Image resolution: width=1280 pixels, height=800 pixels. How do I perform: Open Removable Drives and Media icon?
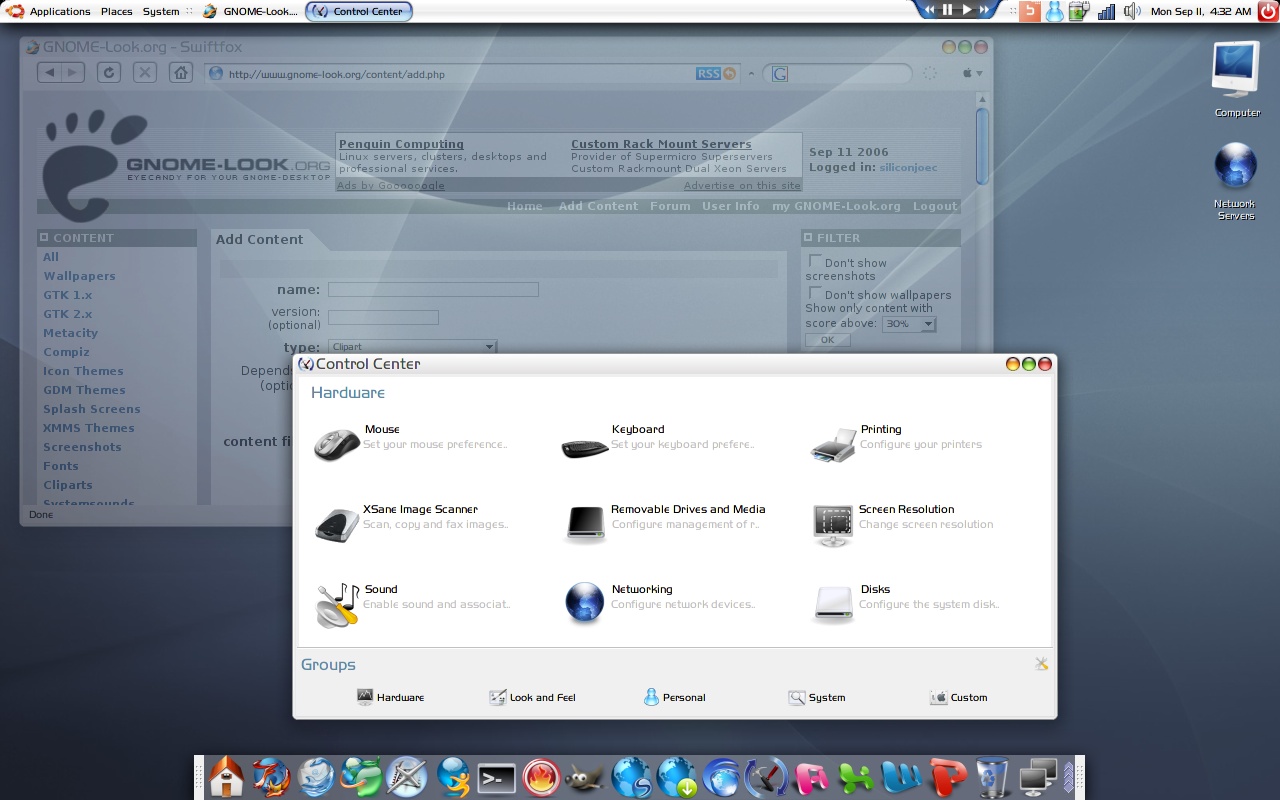pyautogui.click(x=585, y=524)
